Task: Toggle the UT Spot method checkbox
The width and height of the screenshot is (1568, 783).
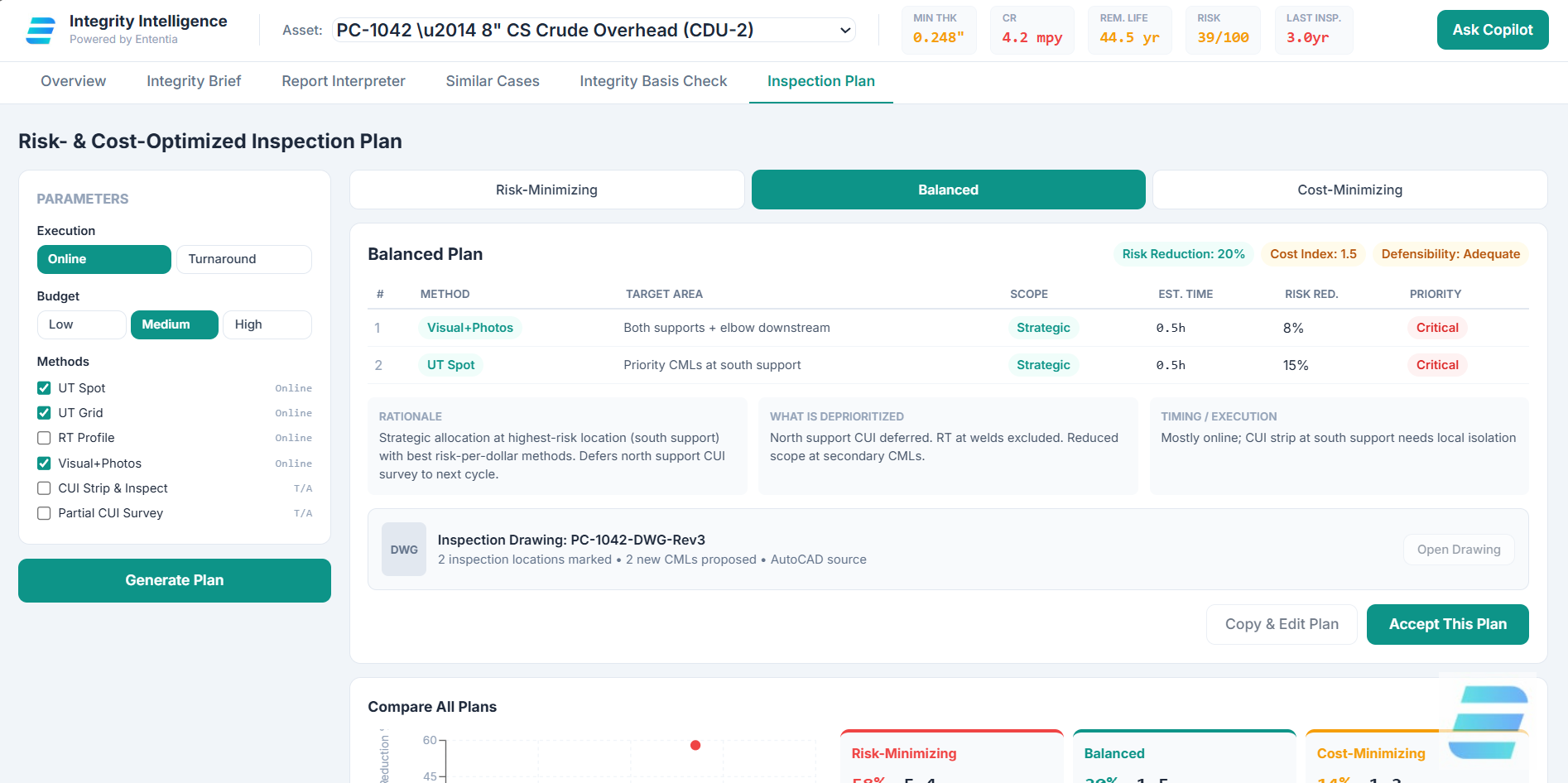Action: click(x=44, y=388)
